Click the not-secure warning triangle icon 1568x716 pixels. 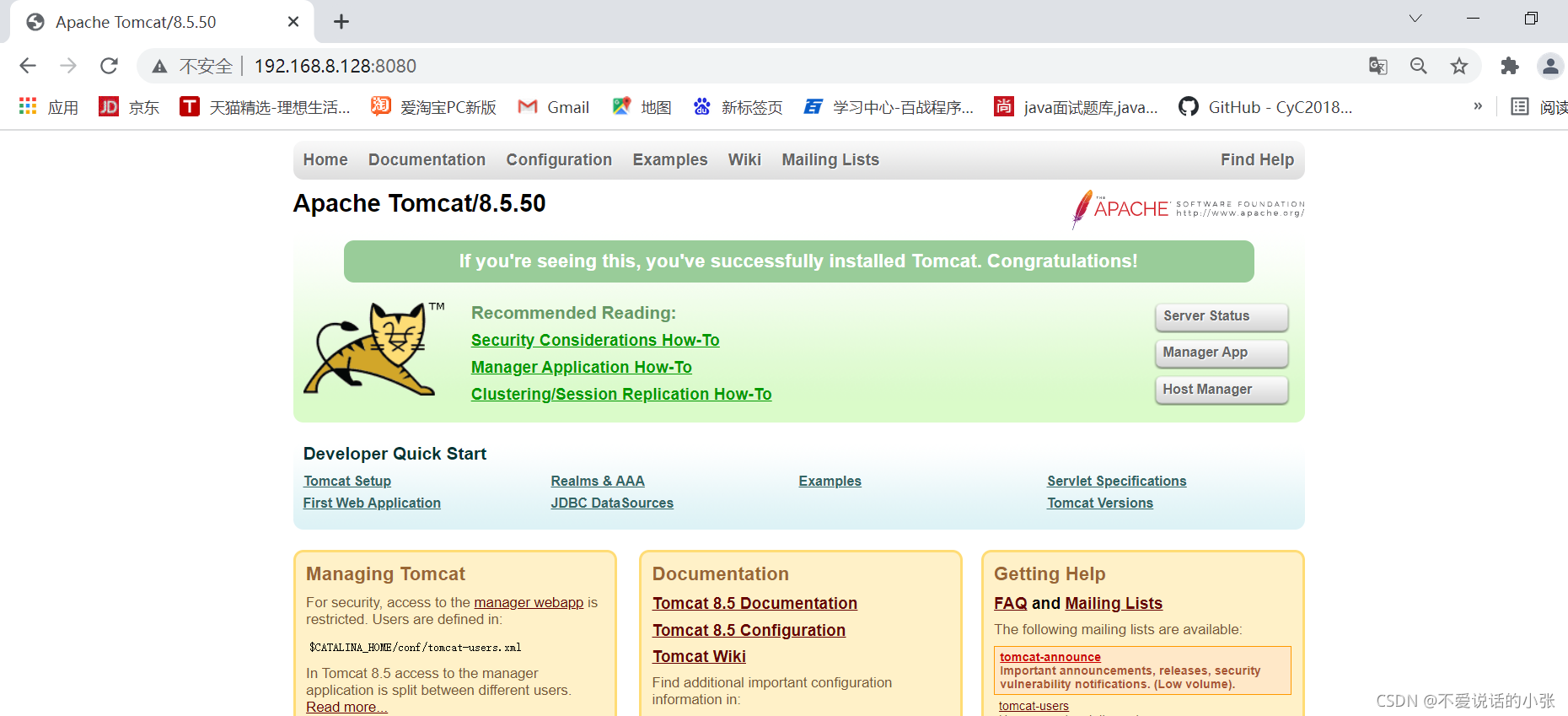point(159,67)
